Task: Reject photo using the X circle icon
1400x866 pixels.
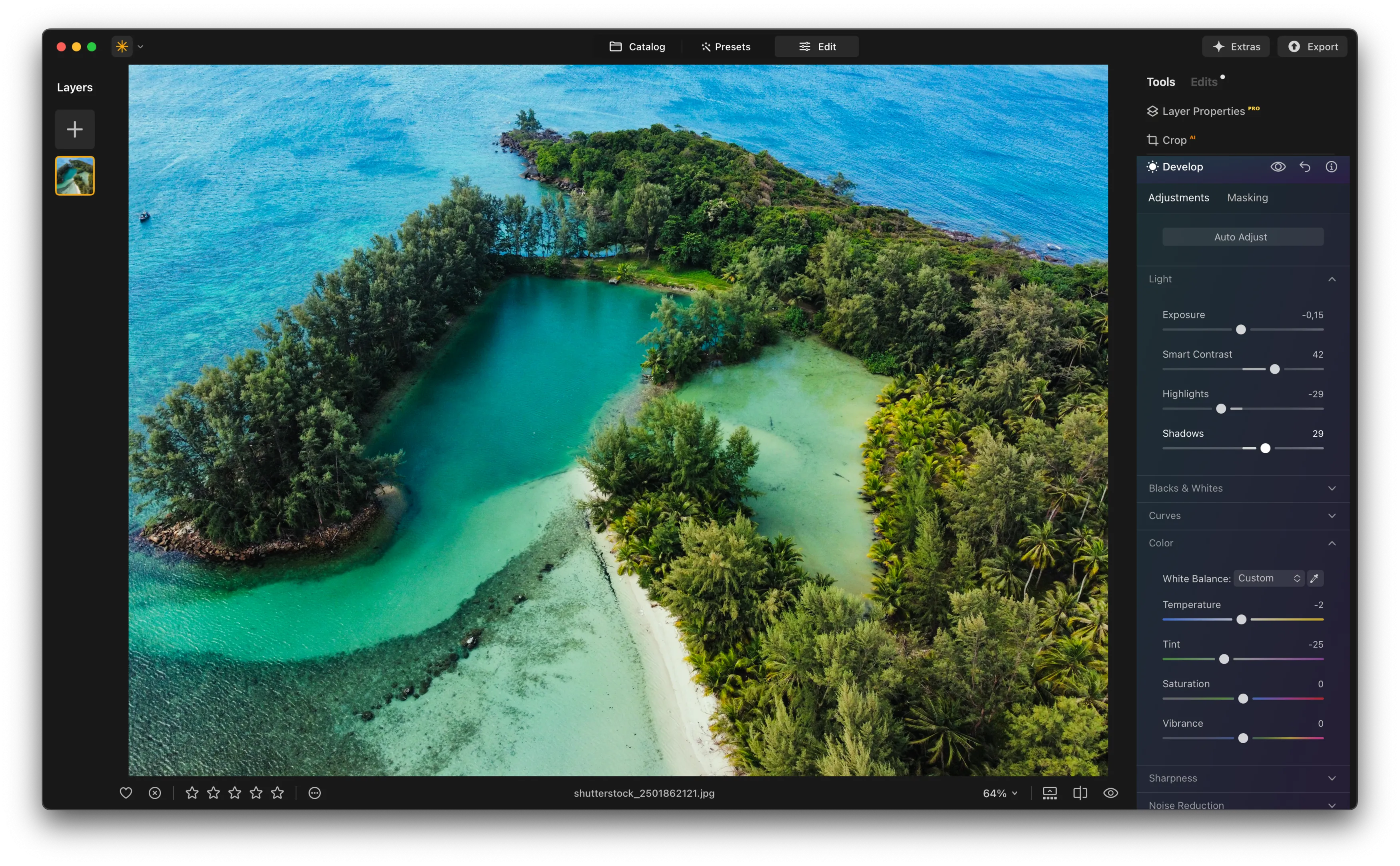Action: [155, 793]
